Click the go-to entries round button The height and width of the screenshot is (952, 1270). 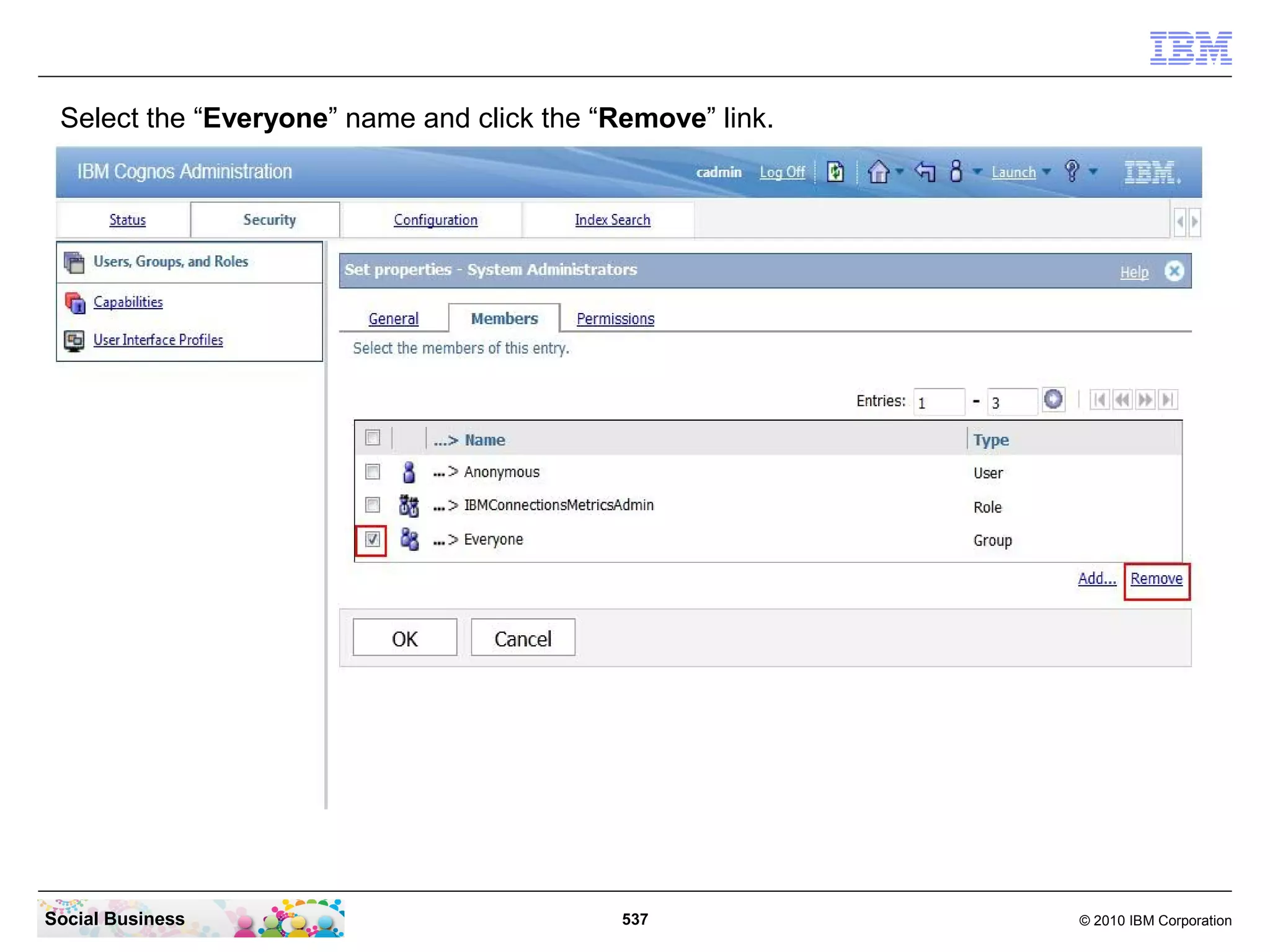pyautogui.click(x=1053, y=399)
